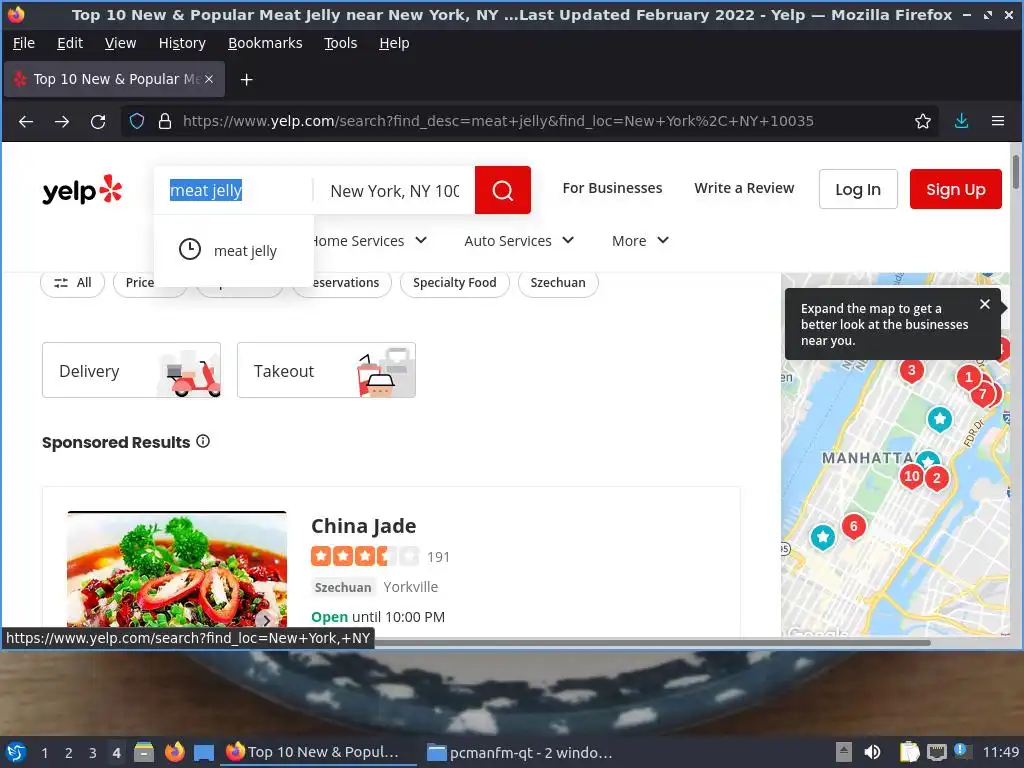
Task: Open the History menu
Action: (182, 43)
